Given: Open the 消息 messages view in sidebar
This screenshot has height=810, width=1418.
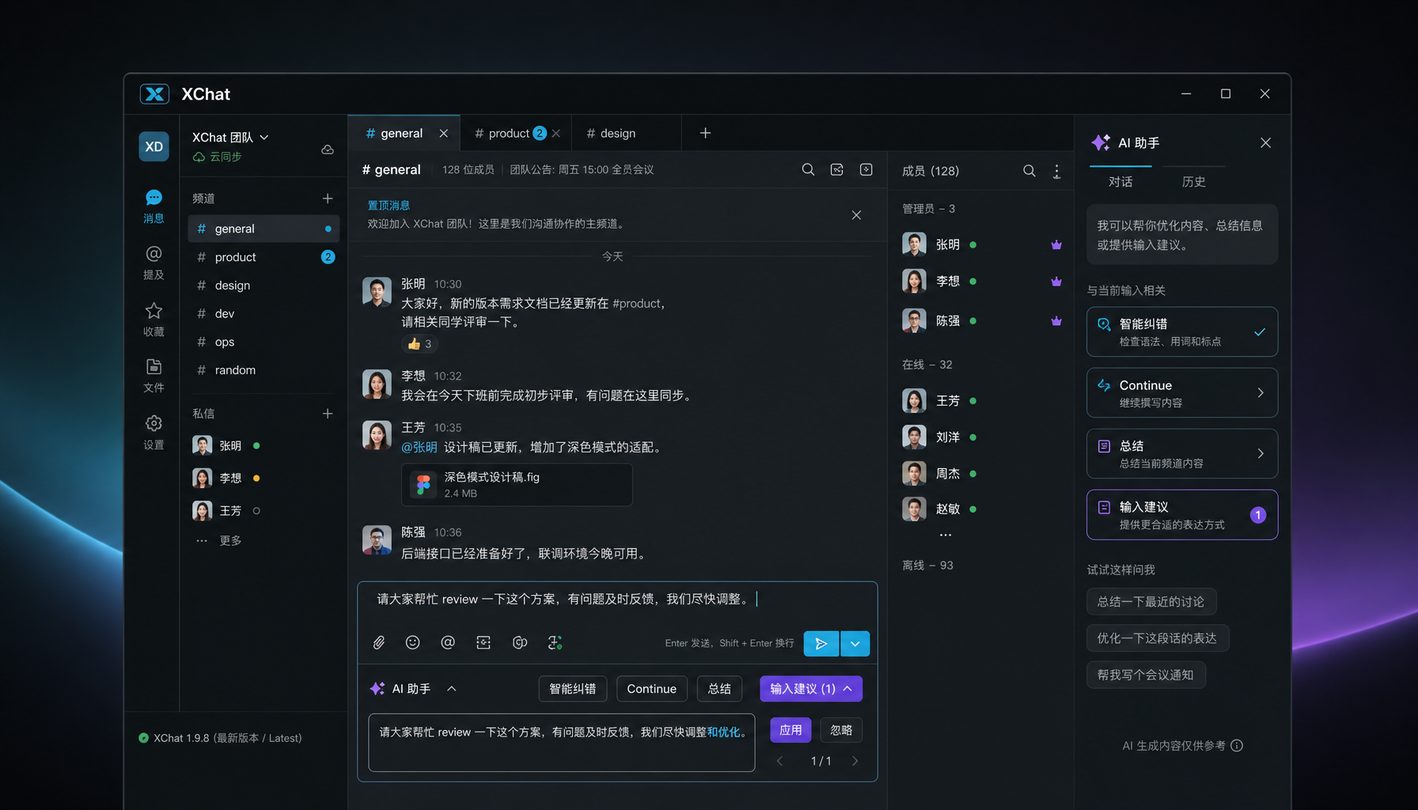Looking at the screenshot, I should pyautogui.click(x=154, y=206).
